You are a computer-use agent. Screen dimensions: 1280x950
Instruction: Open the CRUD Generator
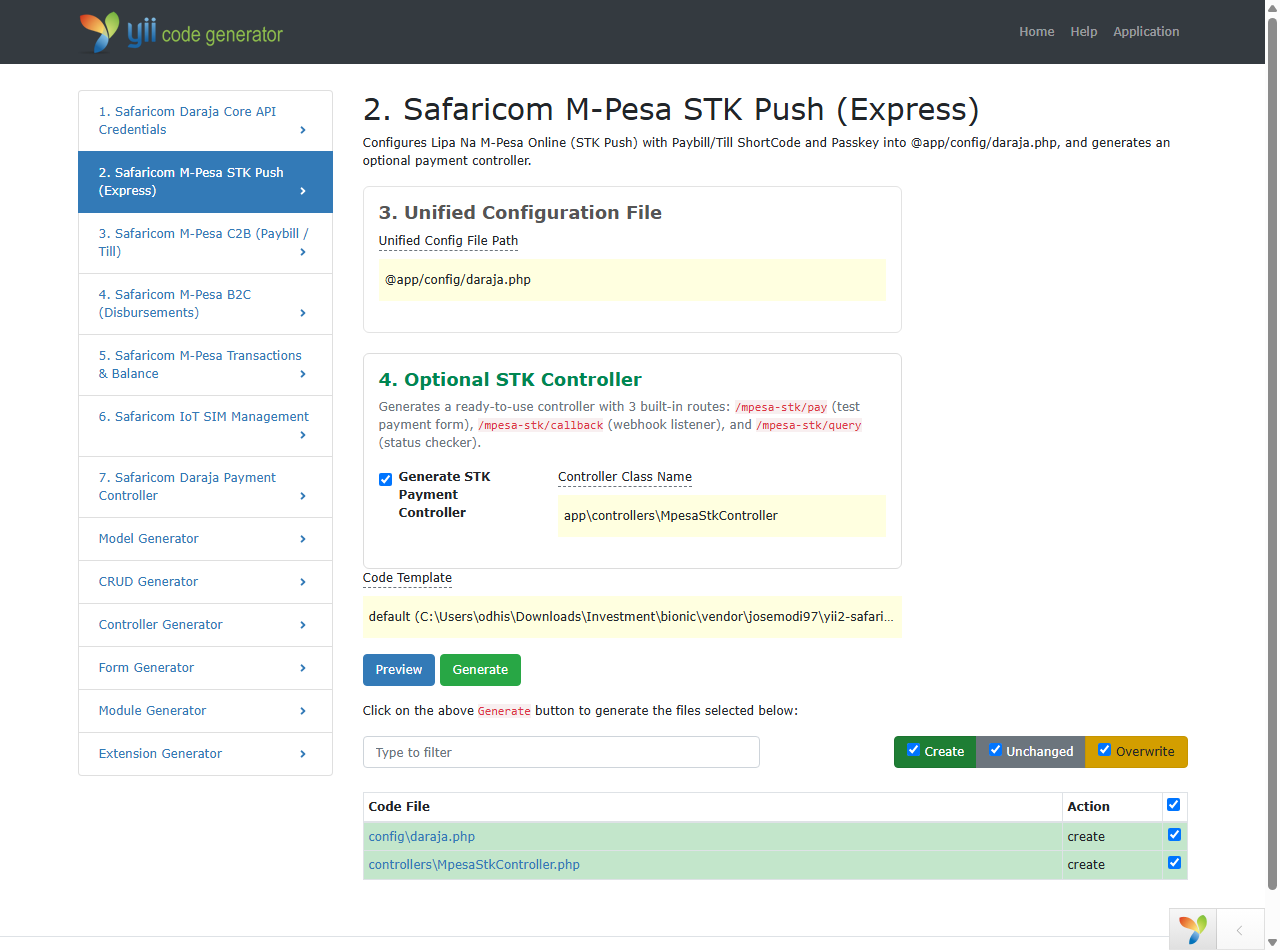tap(205, 582)
